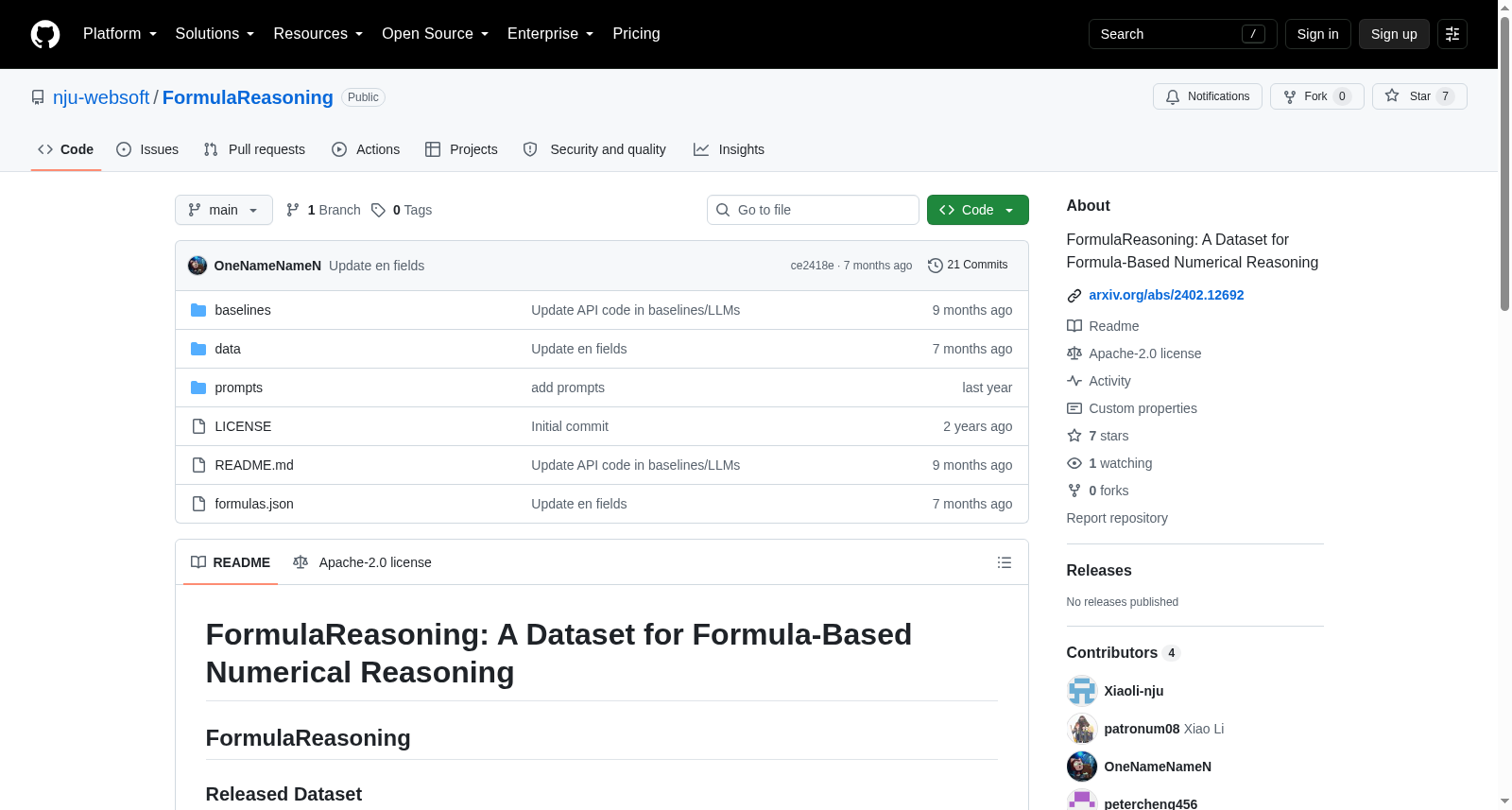The width and height of the screenshot is (1512, 810).
Task: Open the formulas.json file
Action: click(254, 504)
